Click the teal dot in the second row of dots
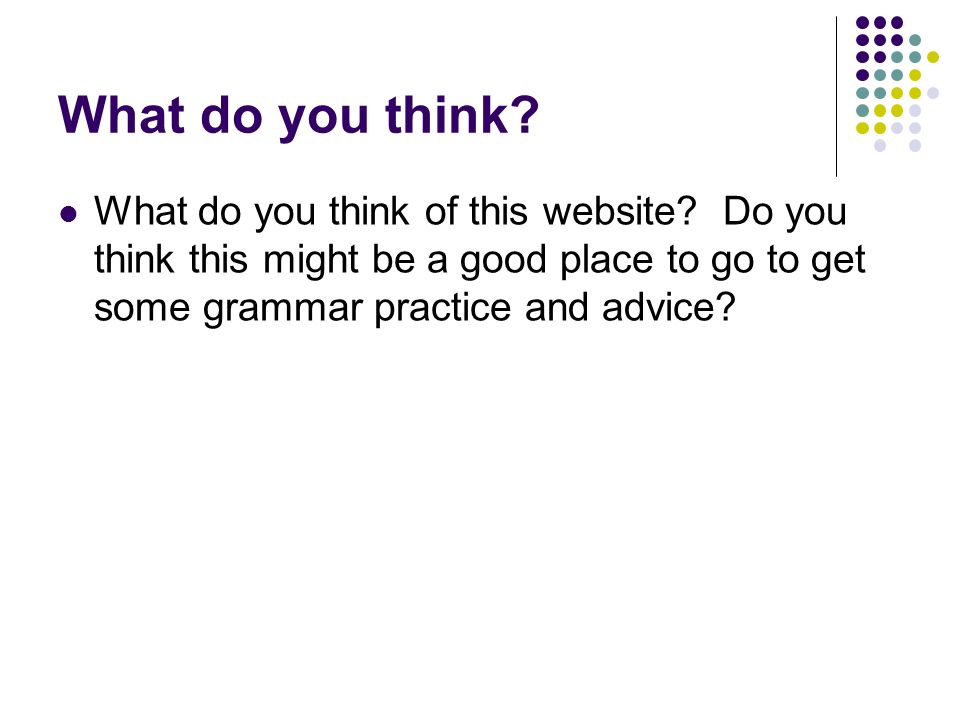Viewport: 960px width, 720px height. (x=915, y=40)
